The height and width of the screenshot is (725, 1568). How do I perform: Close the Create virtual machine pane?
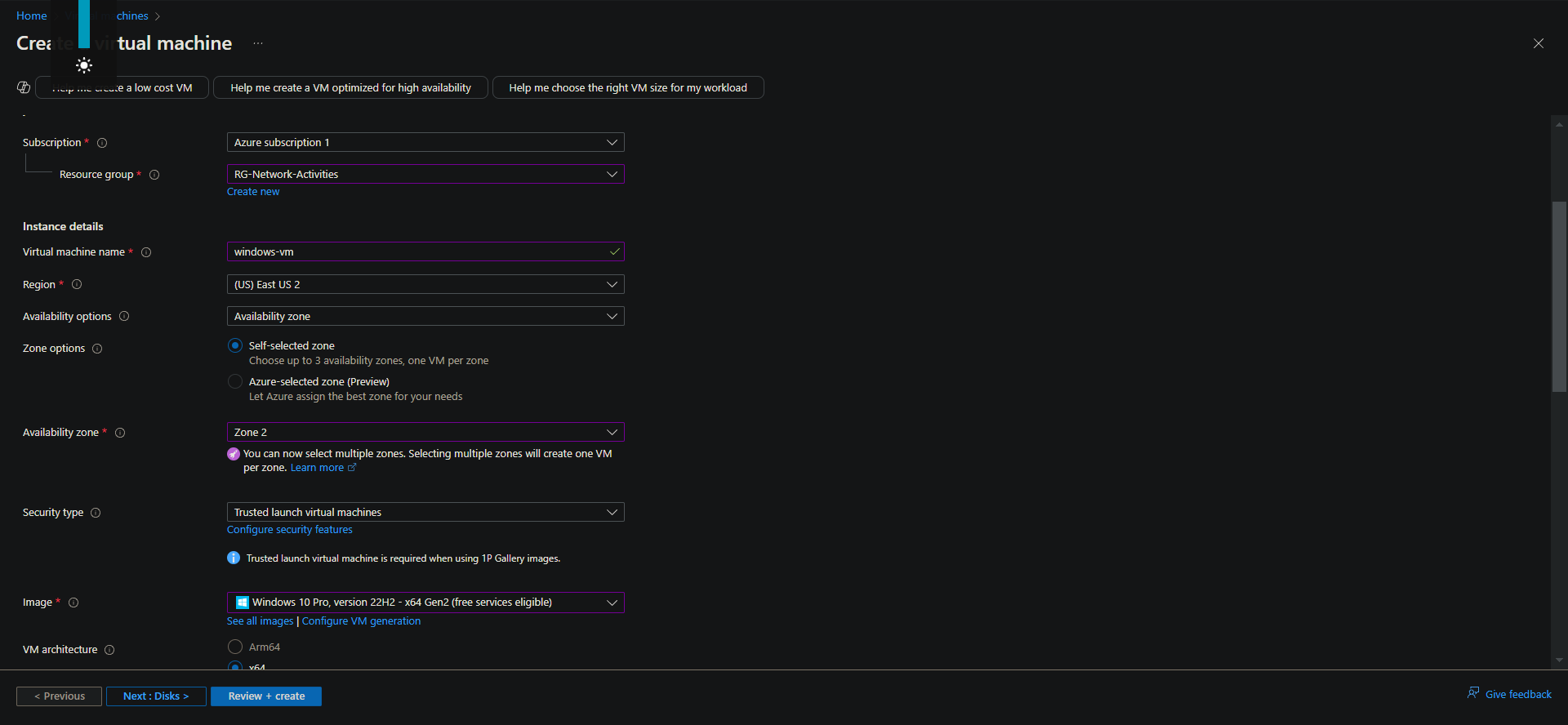pyautogui.click(x=1539, y=43)
